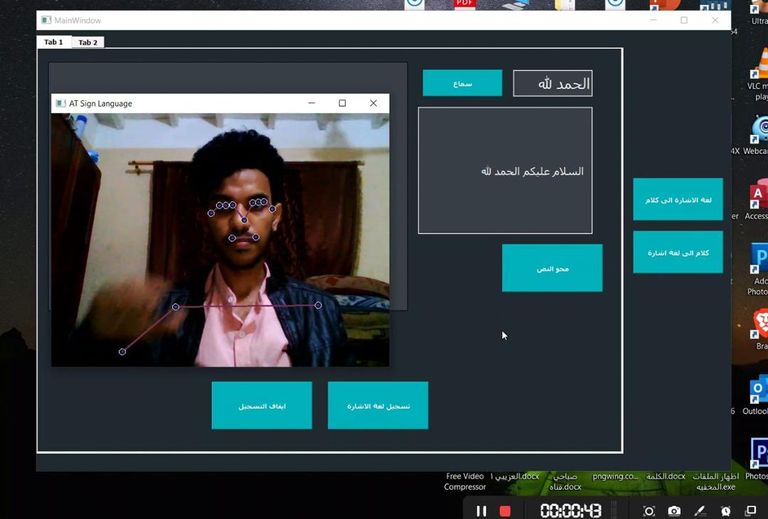Select the pen annotation tool in recorder bar
Image resolution: width=768 pixels, height=519 pixels.
point(700,511)
